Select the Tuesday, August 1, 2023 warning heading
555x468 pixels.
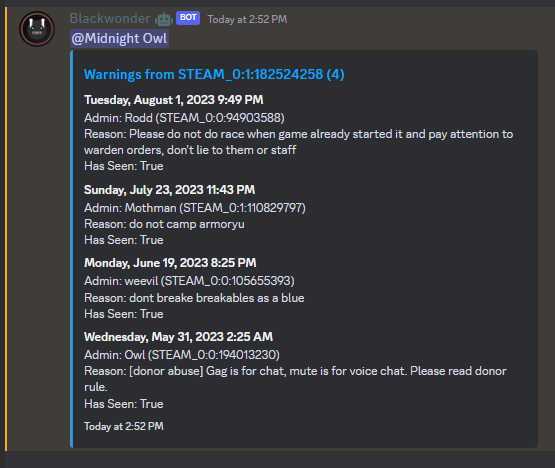coord(173,100)
